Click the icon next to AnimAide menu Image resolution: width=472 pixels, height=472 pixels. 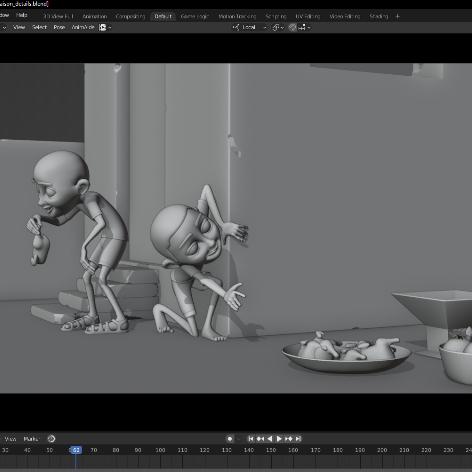click(x=103, y=27)
